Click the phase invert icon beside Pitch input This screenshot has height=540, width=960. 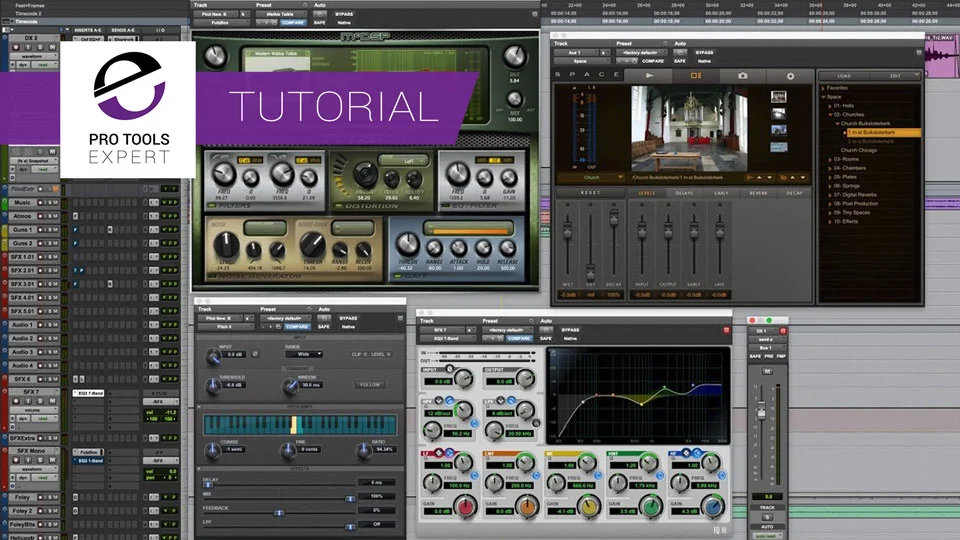coord(255,354)
